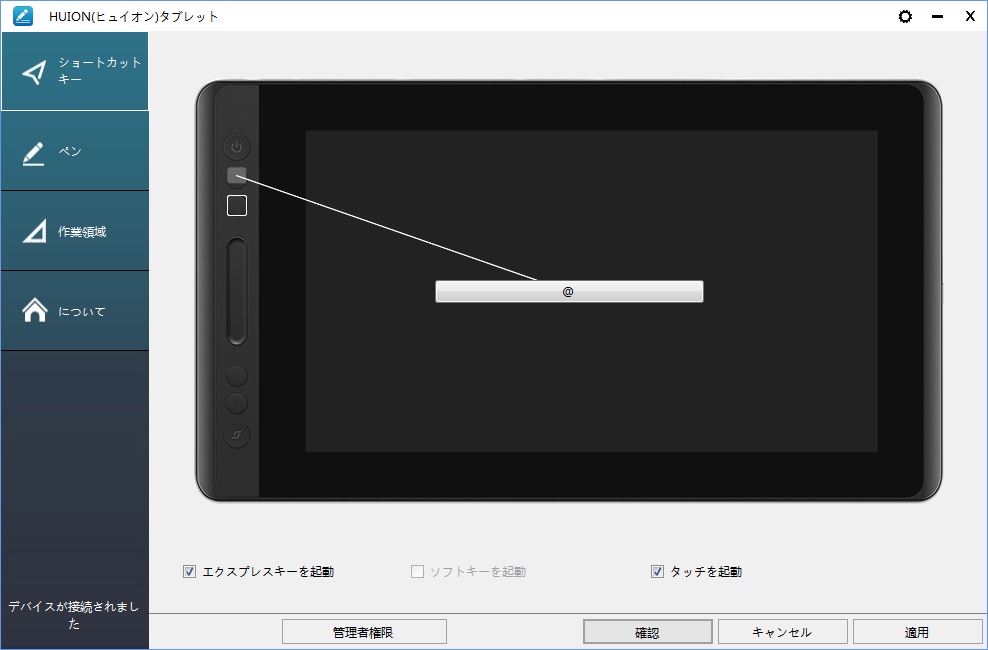
Task: Click the tablet touch bar strip
Action: [237, 291]
